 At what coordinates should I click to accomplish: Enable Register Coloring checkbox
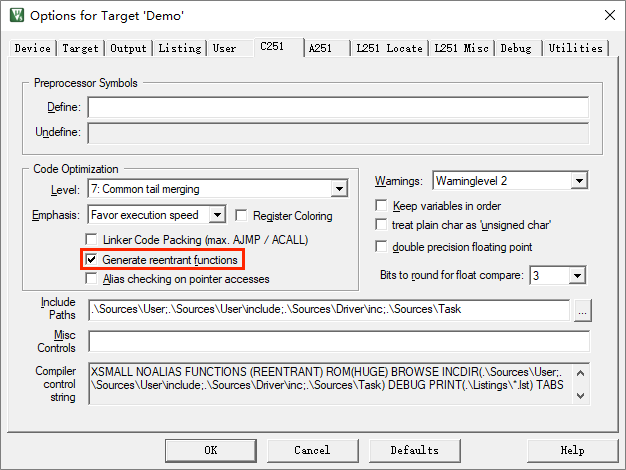click(x=241, y=215)
